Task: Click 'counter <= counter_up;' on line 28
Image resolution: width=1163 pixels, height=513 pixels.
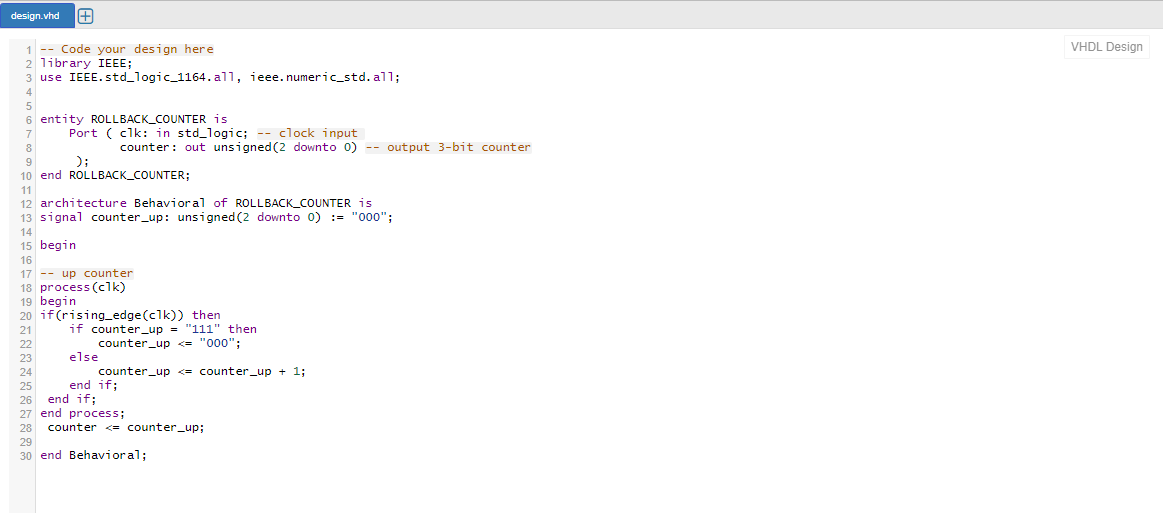Action: (126, 428)
